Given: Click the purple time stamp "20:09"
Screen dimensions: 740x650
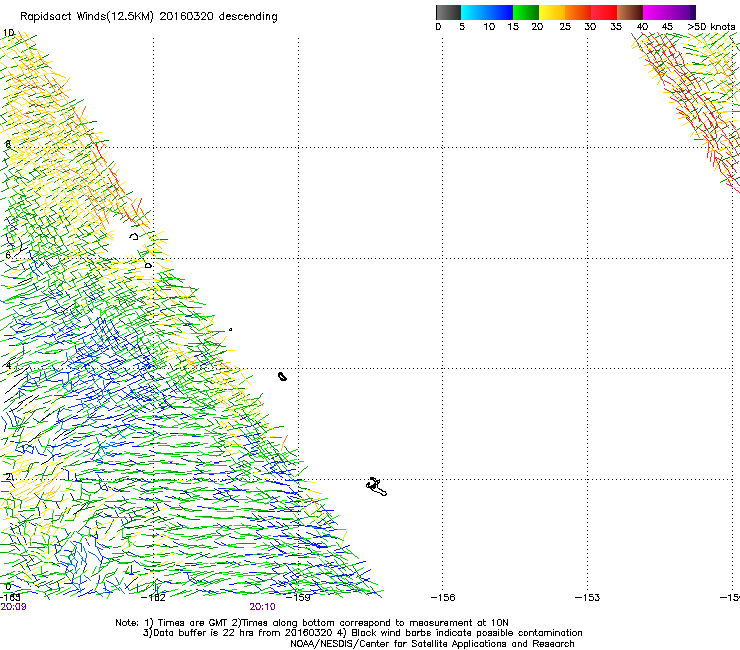Looking at the screenshot, I should pyautogui.click(x=13, y=607).
